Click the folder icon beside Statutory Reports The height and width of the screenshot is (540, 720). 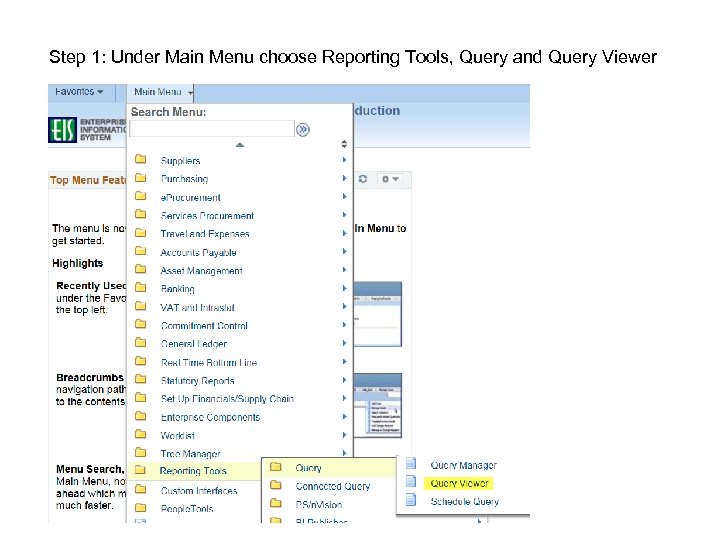pos(141,380)
